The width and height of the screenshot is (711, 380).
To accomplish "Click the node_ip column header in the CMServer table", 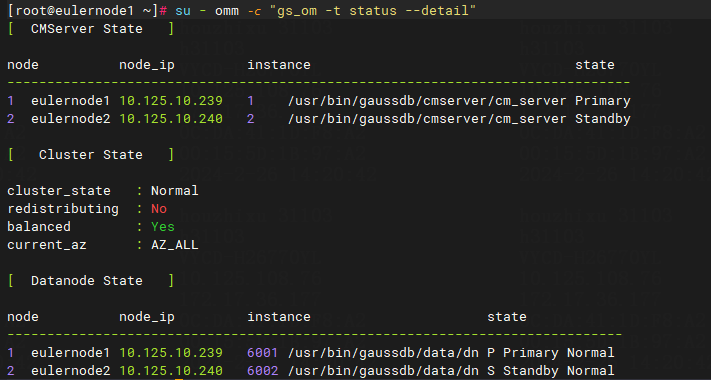I will point(147,65).
